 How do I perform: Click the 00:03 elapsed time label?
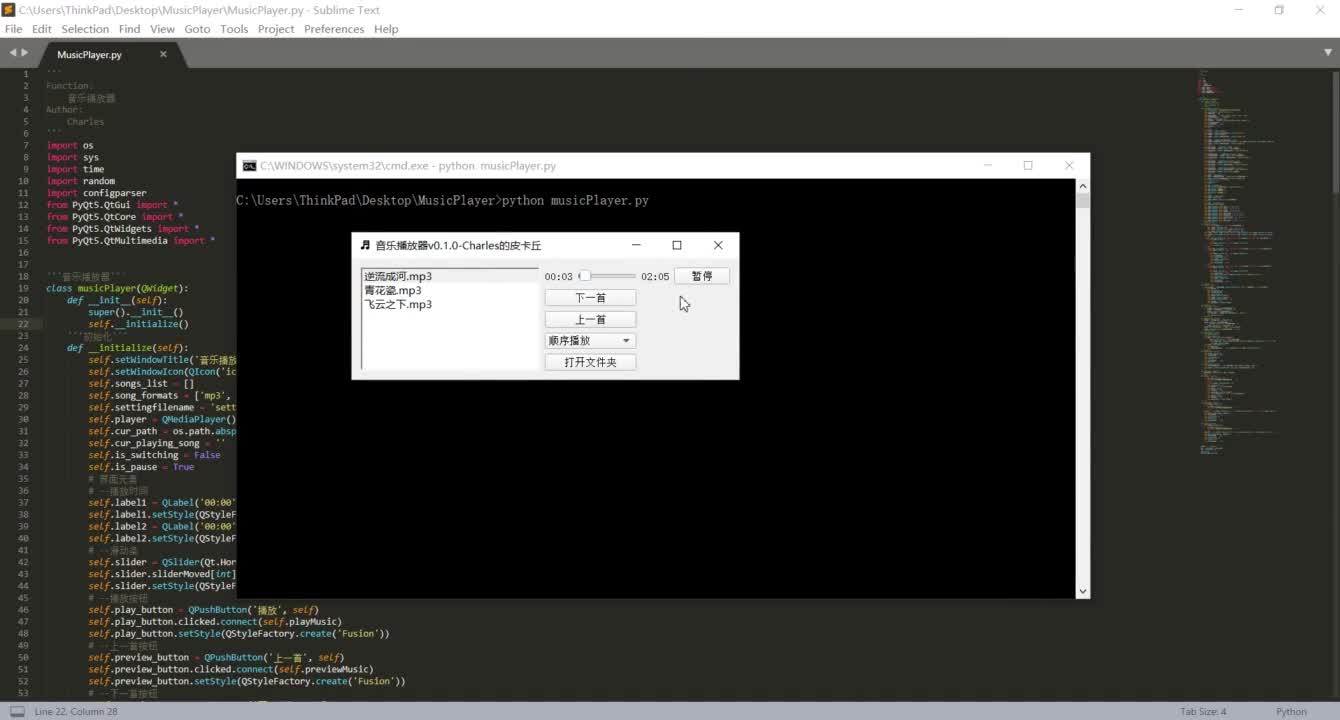(x=559, y=277)
